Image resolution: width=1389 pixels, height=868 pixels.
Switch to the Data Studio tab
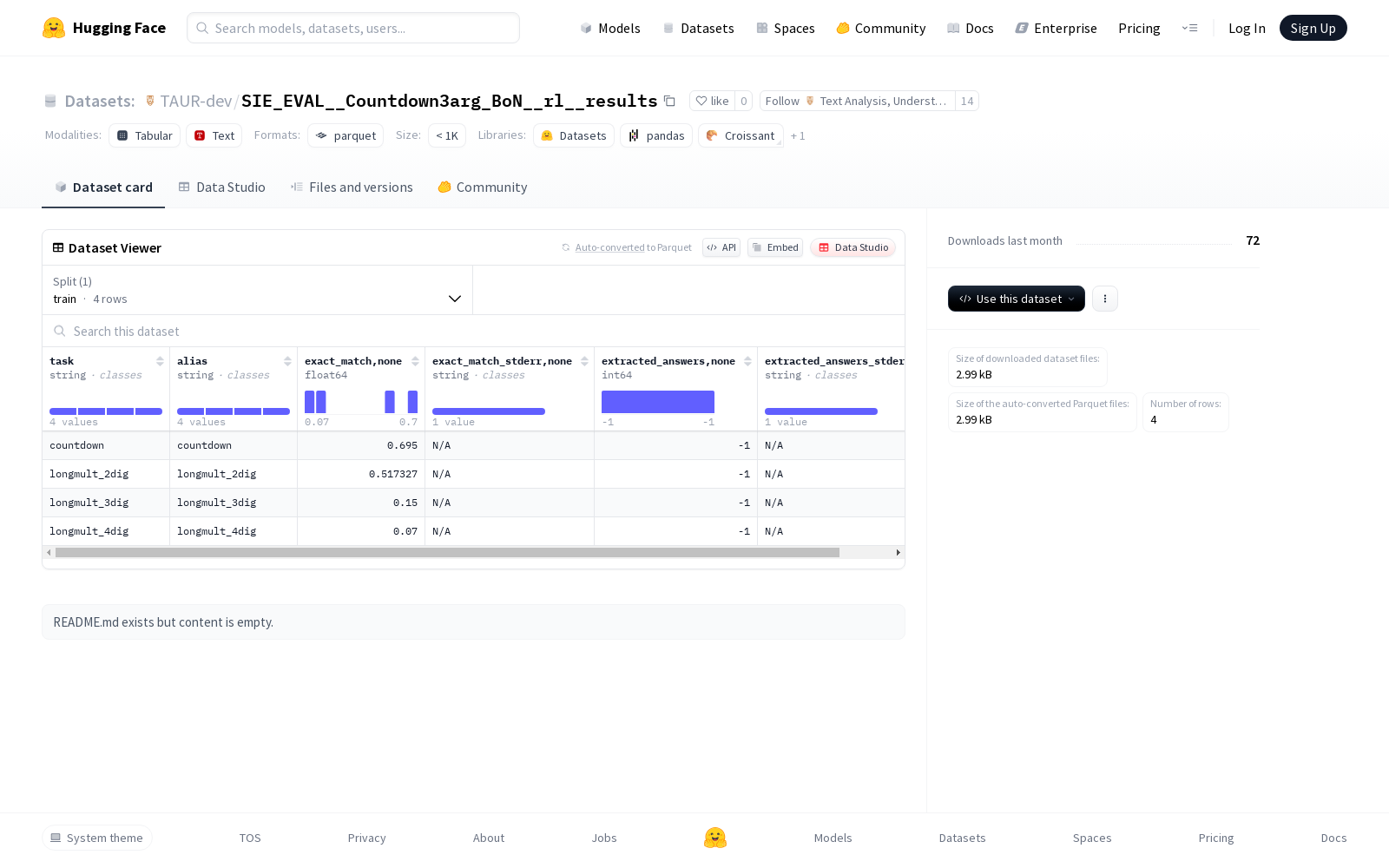pos(221,187)
